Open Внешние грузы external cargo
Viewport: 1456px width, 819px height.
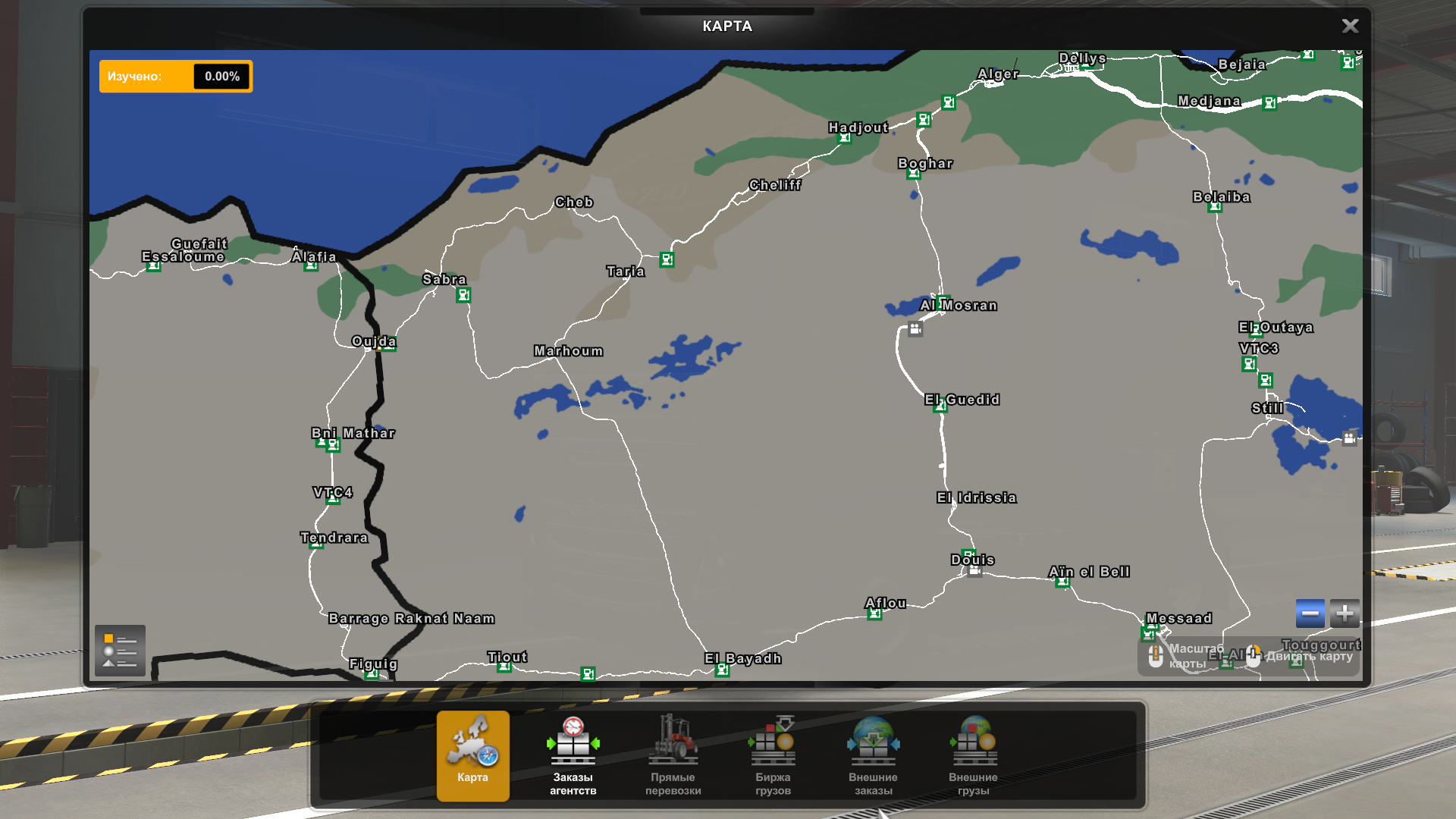[x=973, y=755]
